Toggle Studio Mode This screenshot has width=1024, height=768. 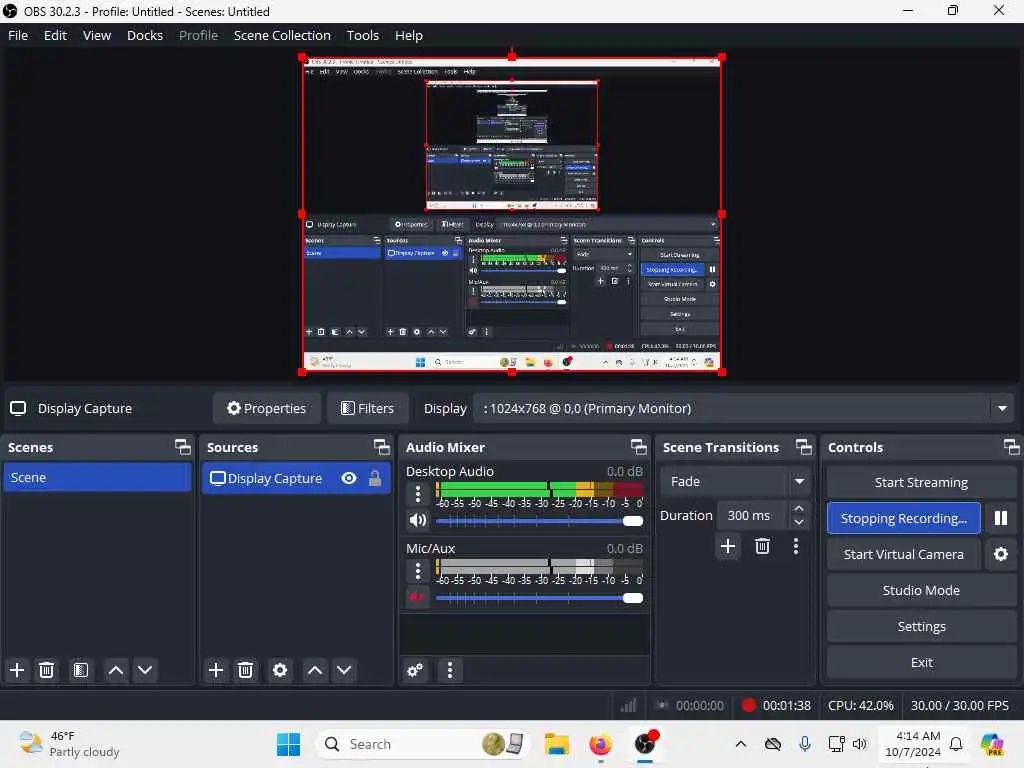point(921,590)
